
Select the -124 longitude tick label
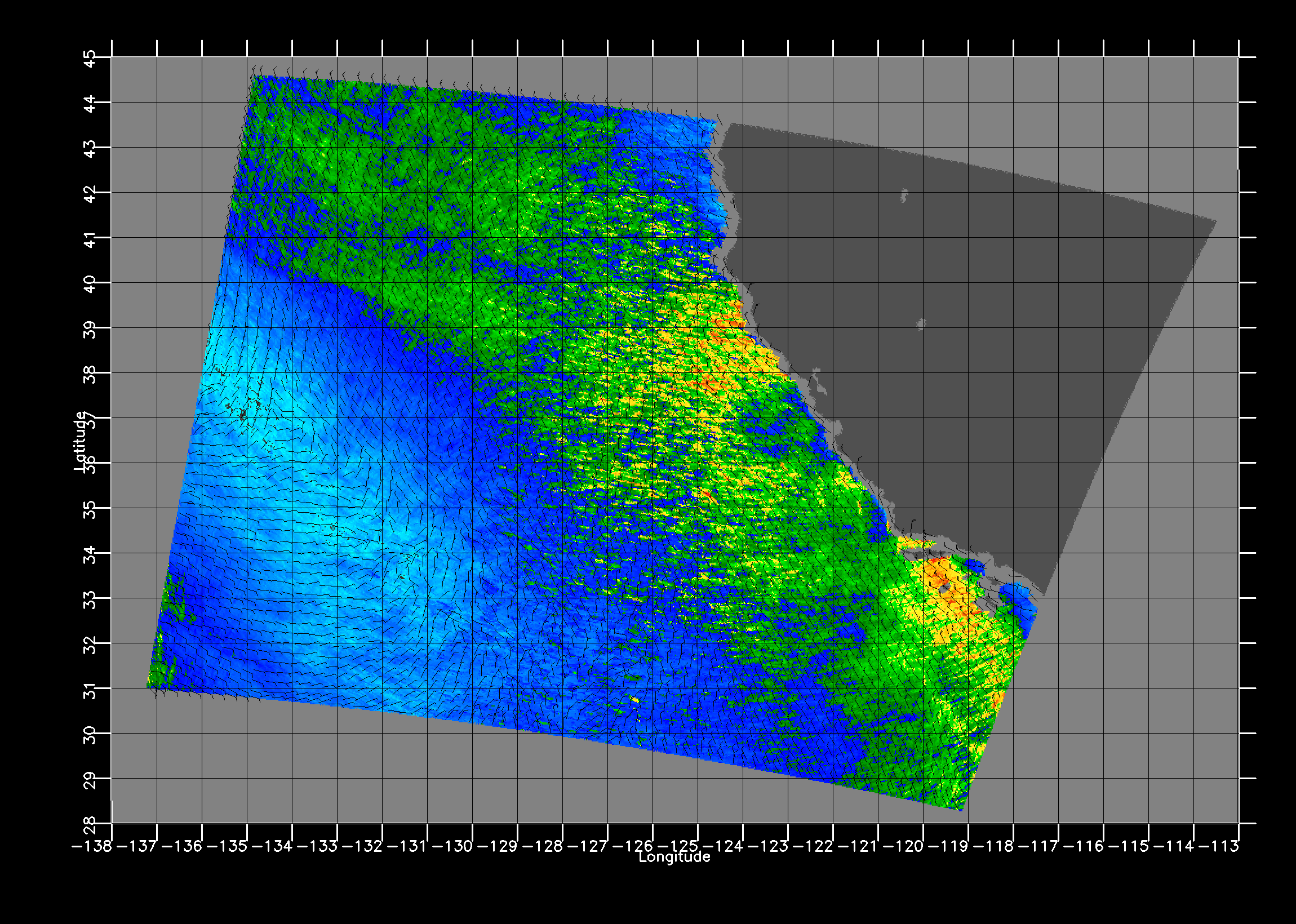(x=723, y=846)
